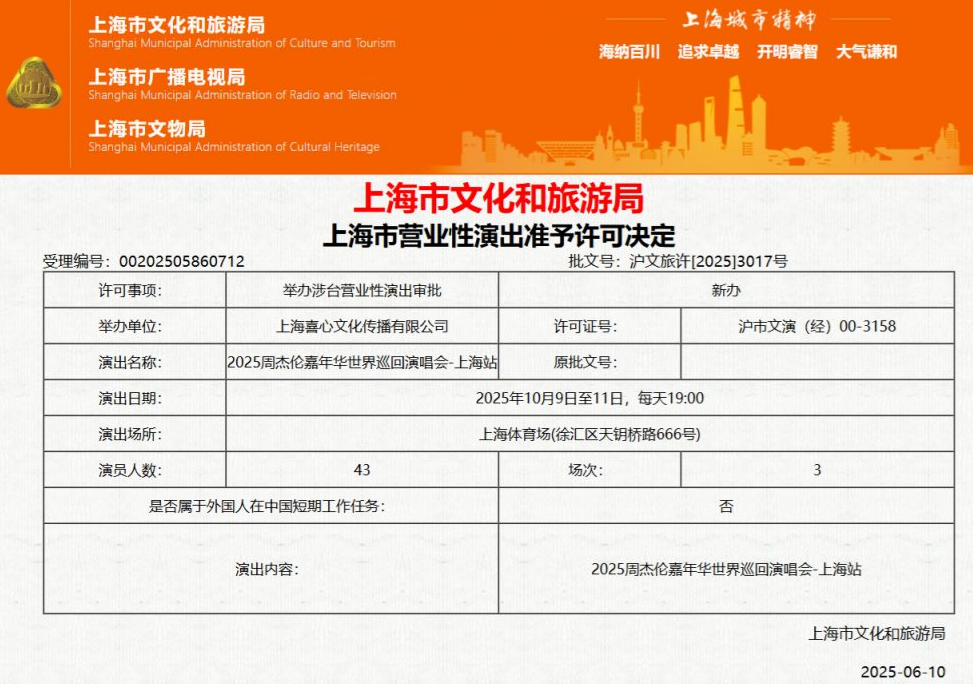Screen dimensions: 973x684
Task: Click the 追求卓越 slogan
Action: pos(708,52)
